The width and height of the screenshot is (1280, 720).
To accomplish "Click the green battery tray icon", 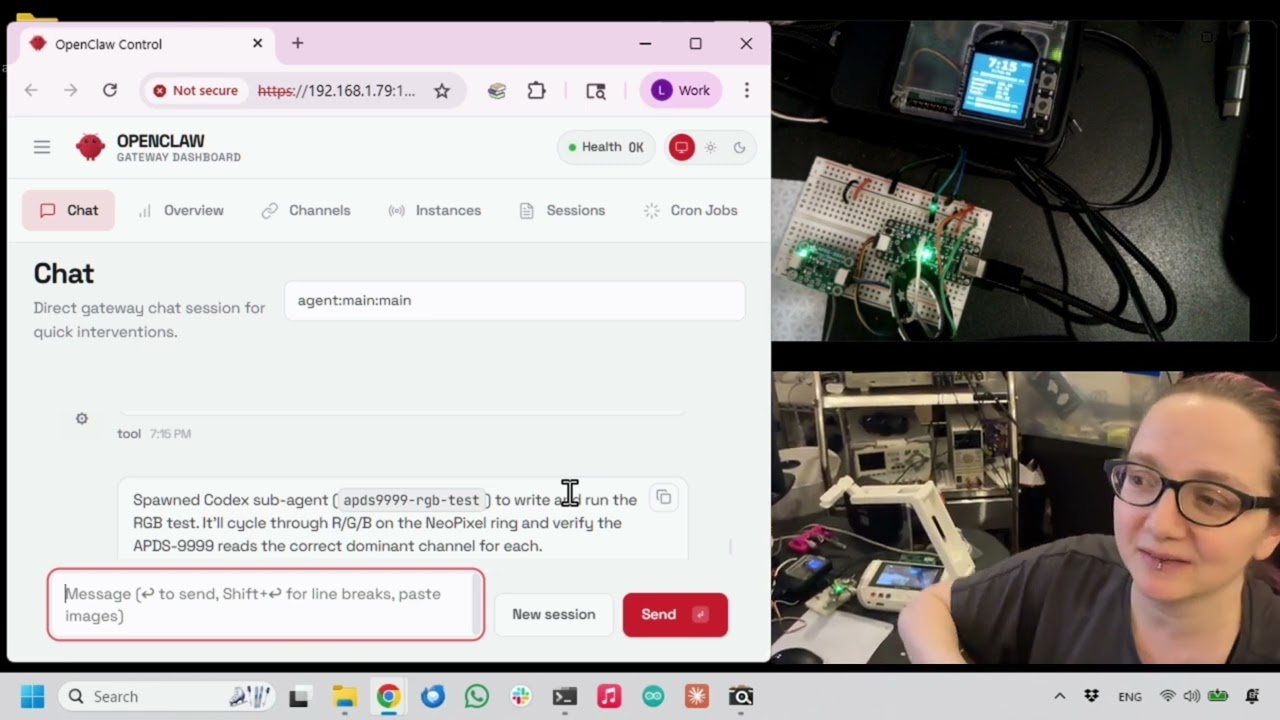I will [x=1217, y=696].
